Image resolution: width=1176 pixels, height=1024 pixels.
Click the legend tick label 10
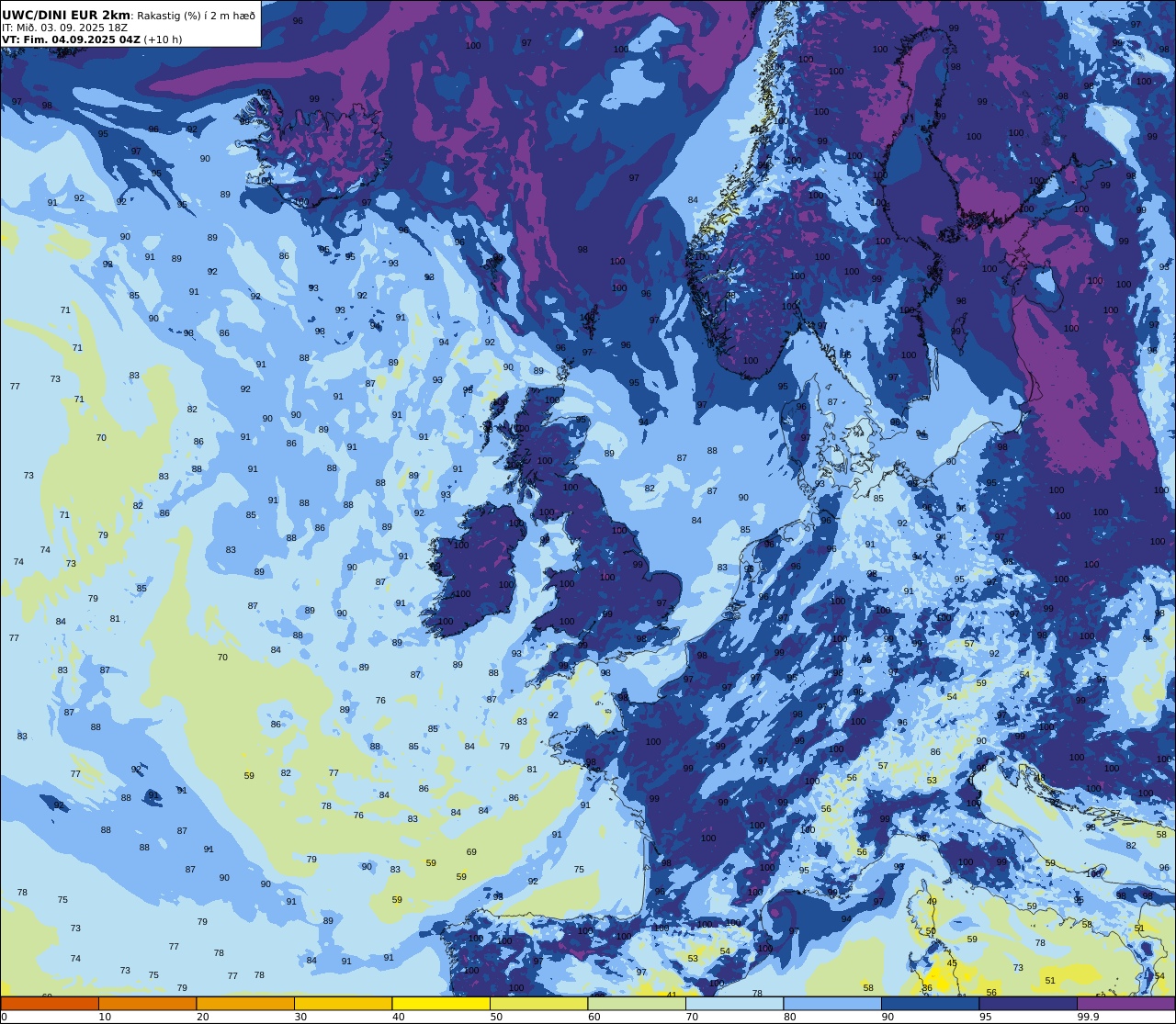(105, 1017)
